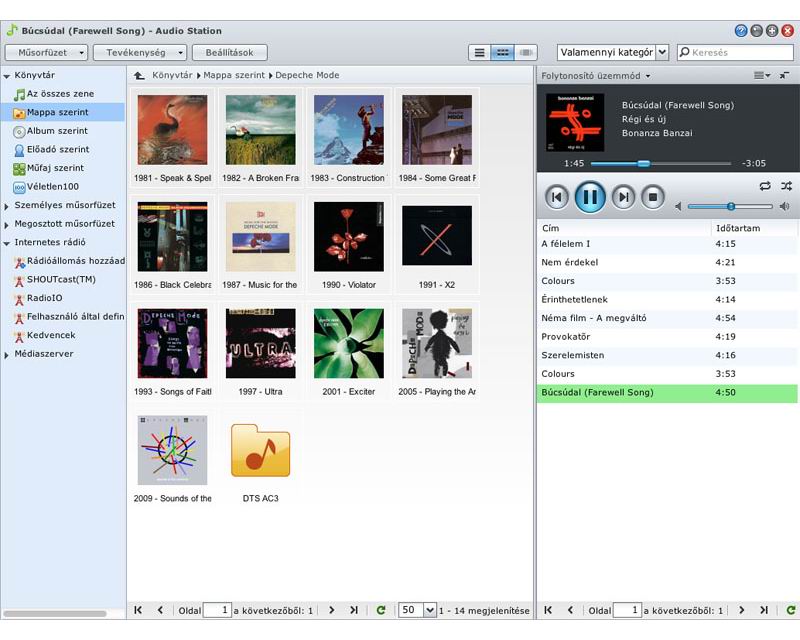
Task: Open the DTS AC3 folder
Action: pyautogui.click(x=260, y=451)
